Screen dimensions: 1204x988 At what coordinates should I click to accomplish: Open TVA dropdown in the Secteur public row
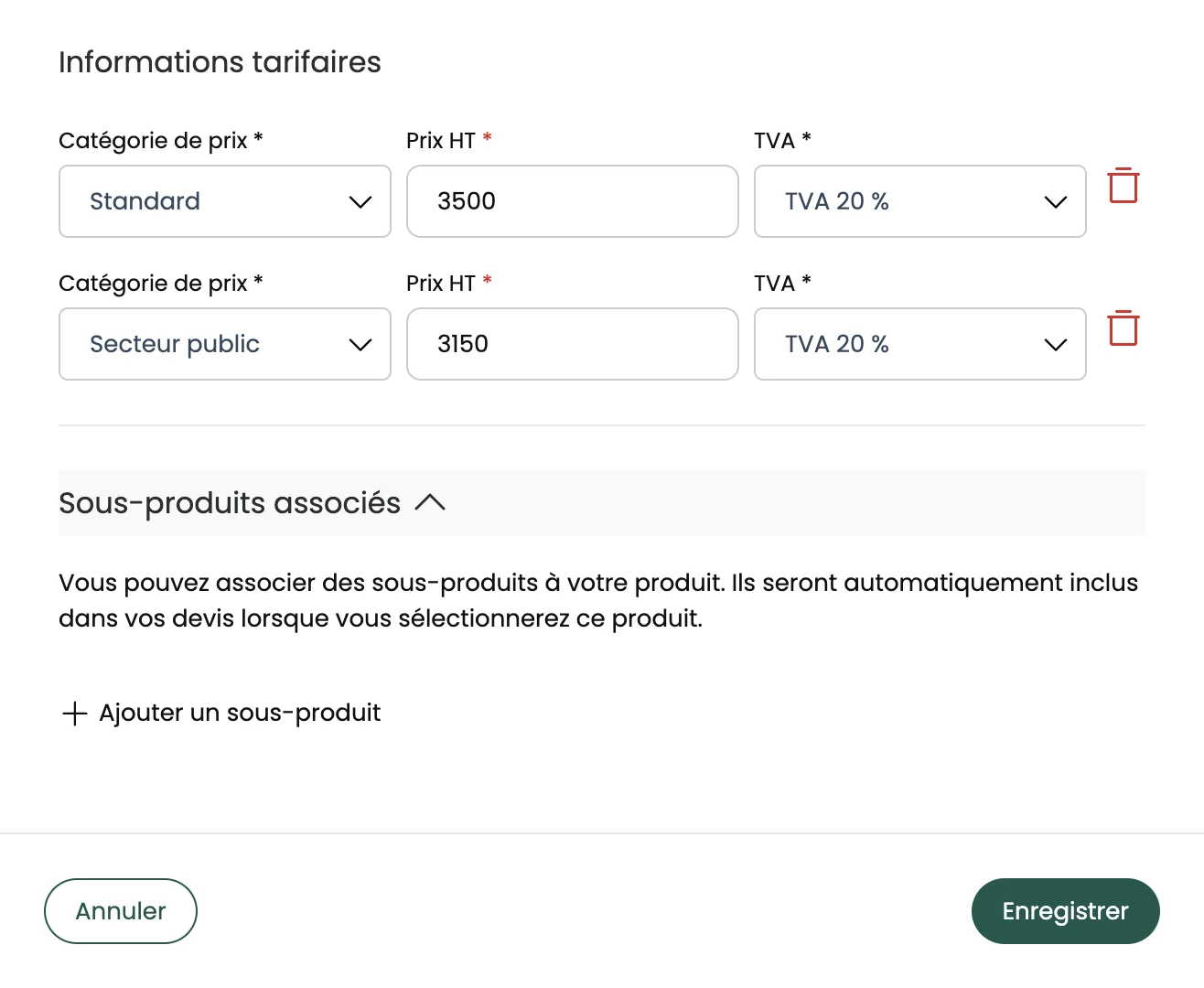coord(920,344)
